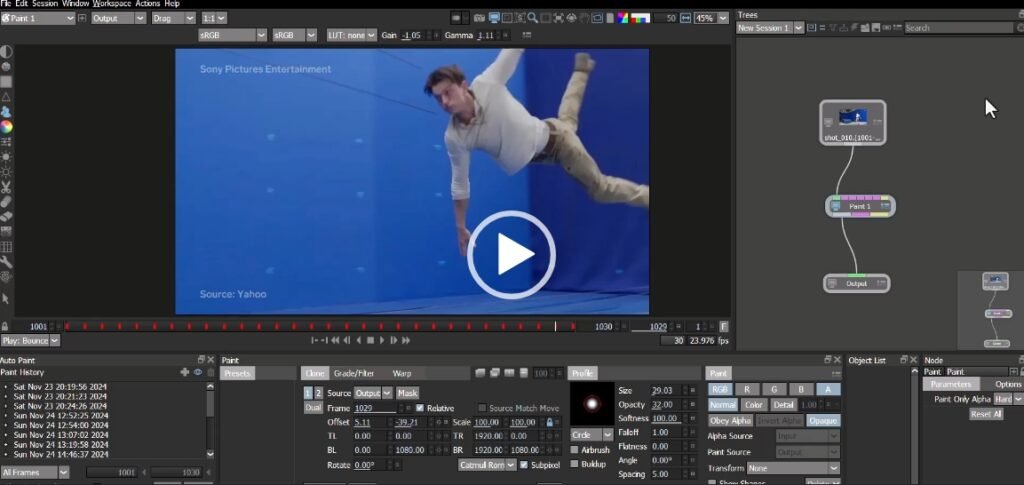Click the Detail mode button
Screen dimensions: 1024x485
[784, 405]
